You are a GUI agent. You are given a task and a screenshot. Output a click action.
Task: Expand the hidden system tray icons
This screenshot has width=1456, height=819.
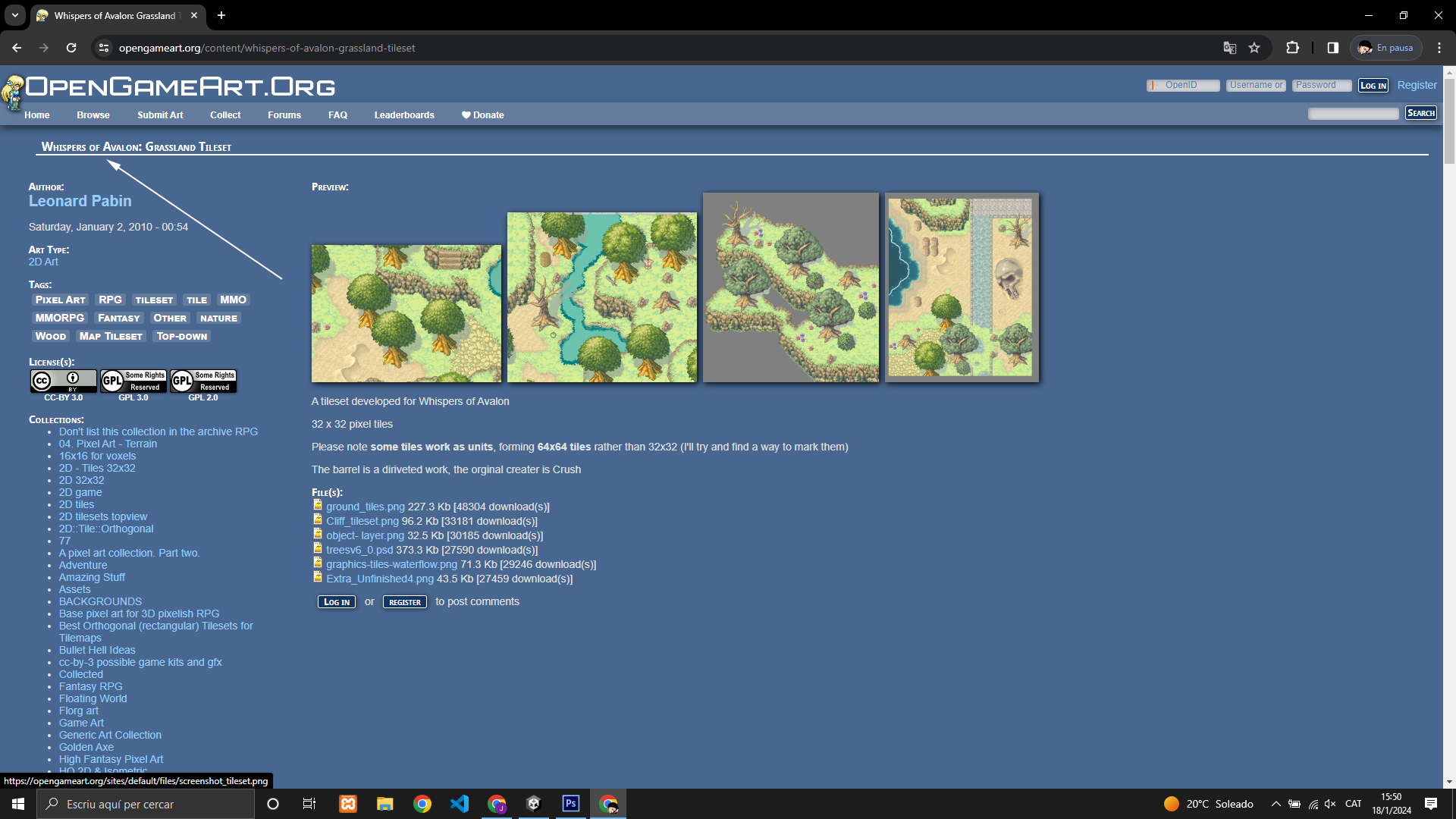(x=1276, y=804)
